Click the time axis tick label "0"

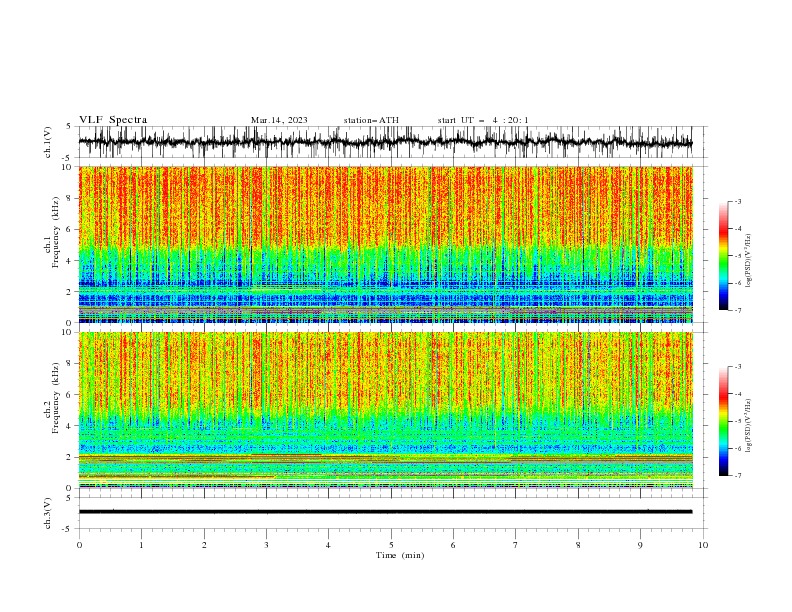(79, 545)
